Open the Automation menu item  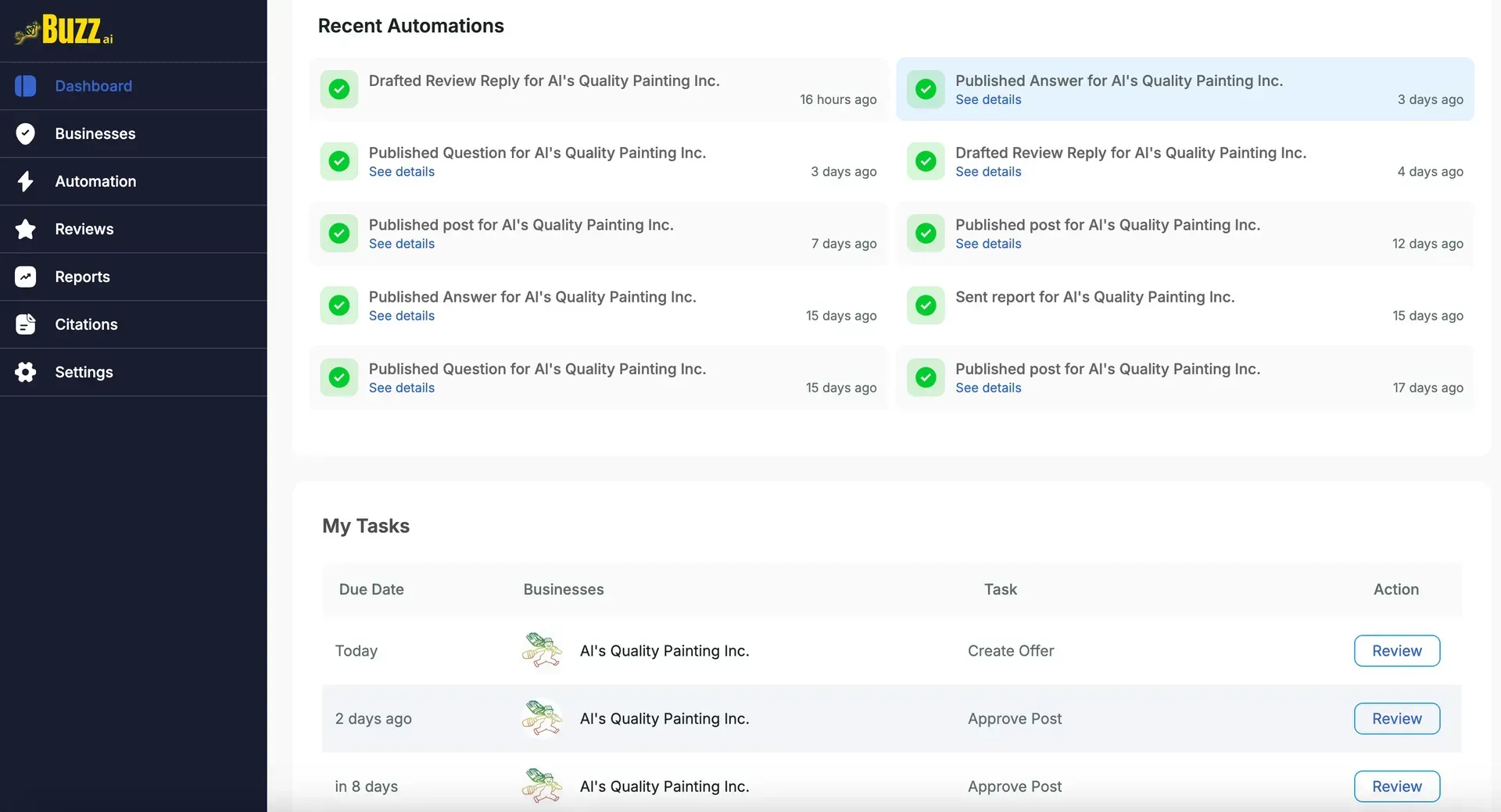133,181
